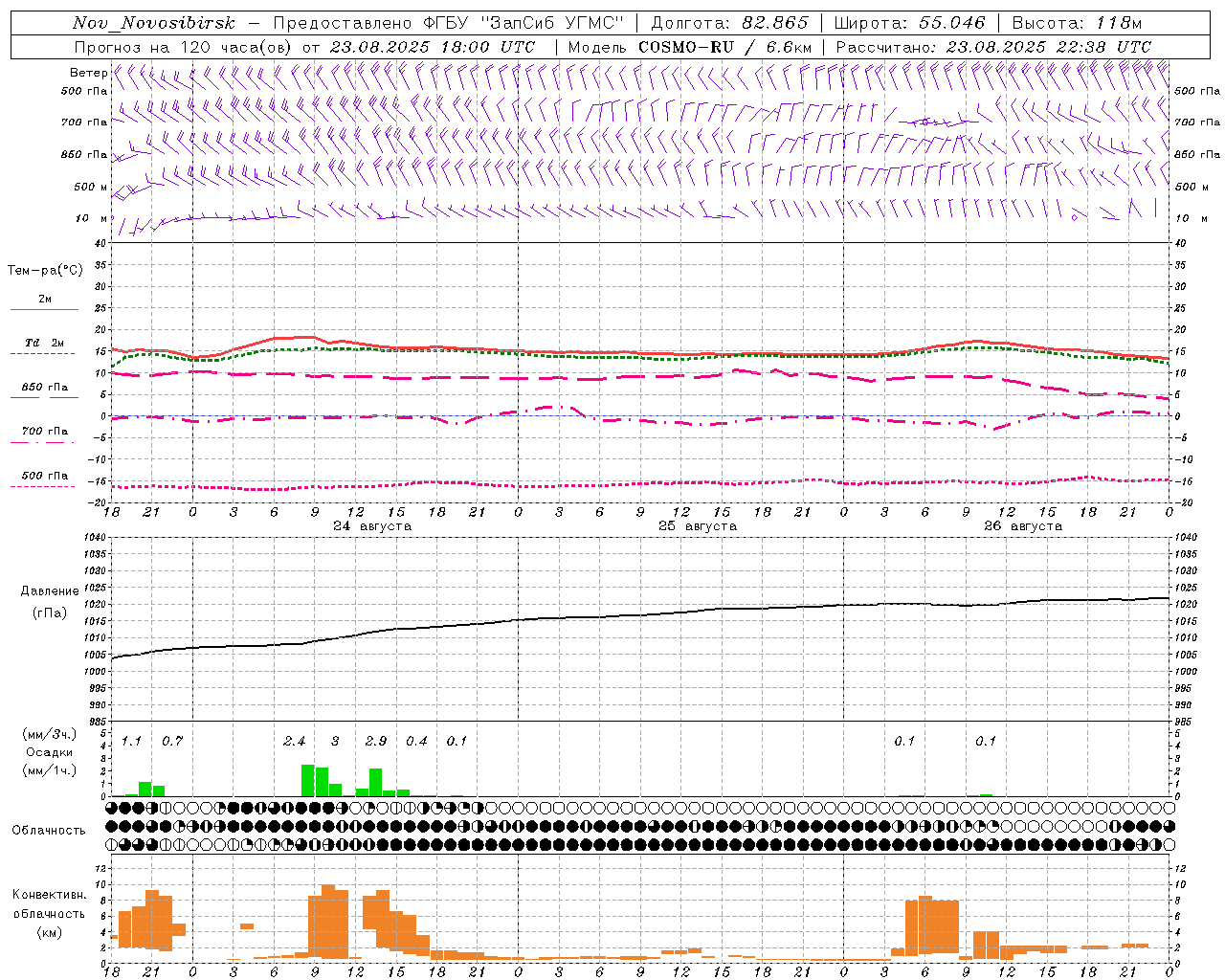Click the 'Конвективн.' convective cloud label
This screenshot has width=1225, height=980.
pos(49,895)
